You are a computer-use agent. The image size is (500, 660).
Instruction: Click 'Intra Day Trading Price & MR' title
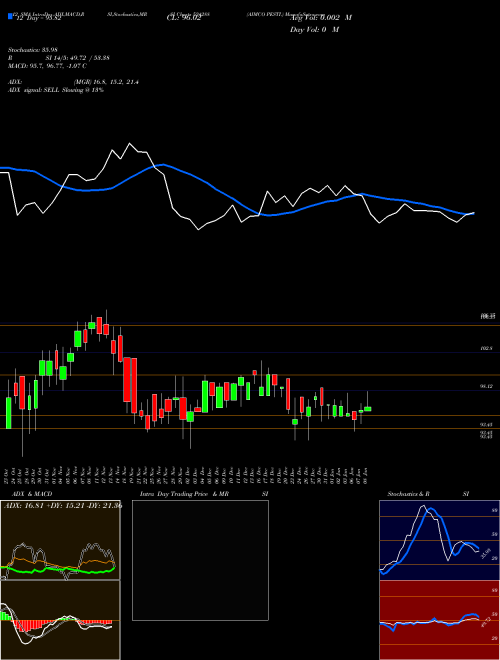(184, 494)
